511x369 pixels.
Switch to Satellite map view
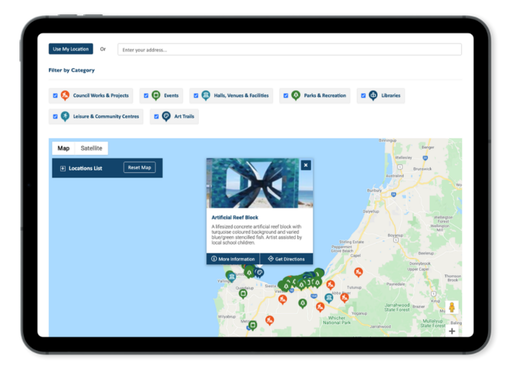coord(91,148)
